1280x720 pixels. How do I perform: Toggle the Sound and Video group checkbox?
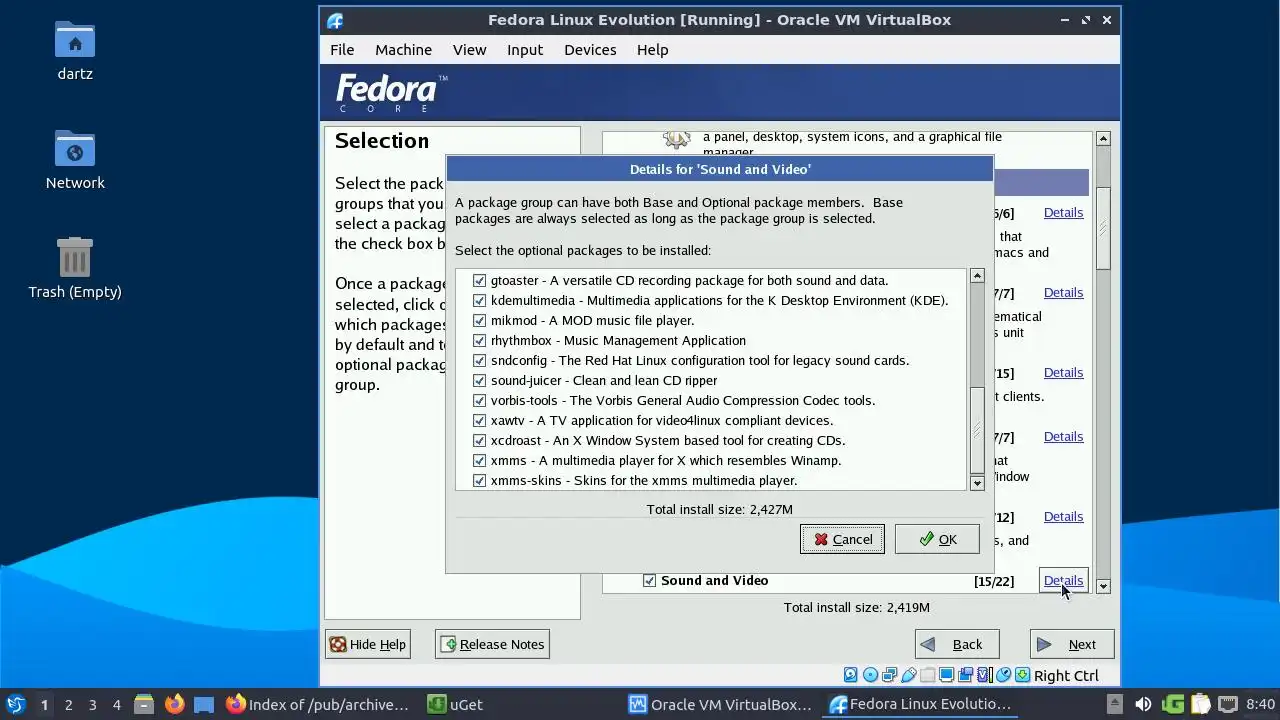point(649,580)
